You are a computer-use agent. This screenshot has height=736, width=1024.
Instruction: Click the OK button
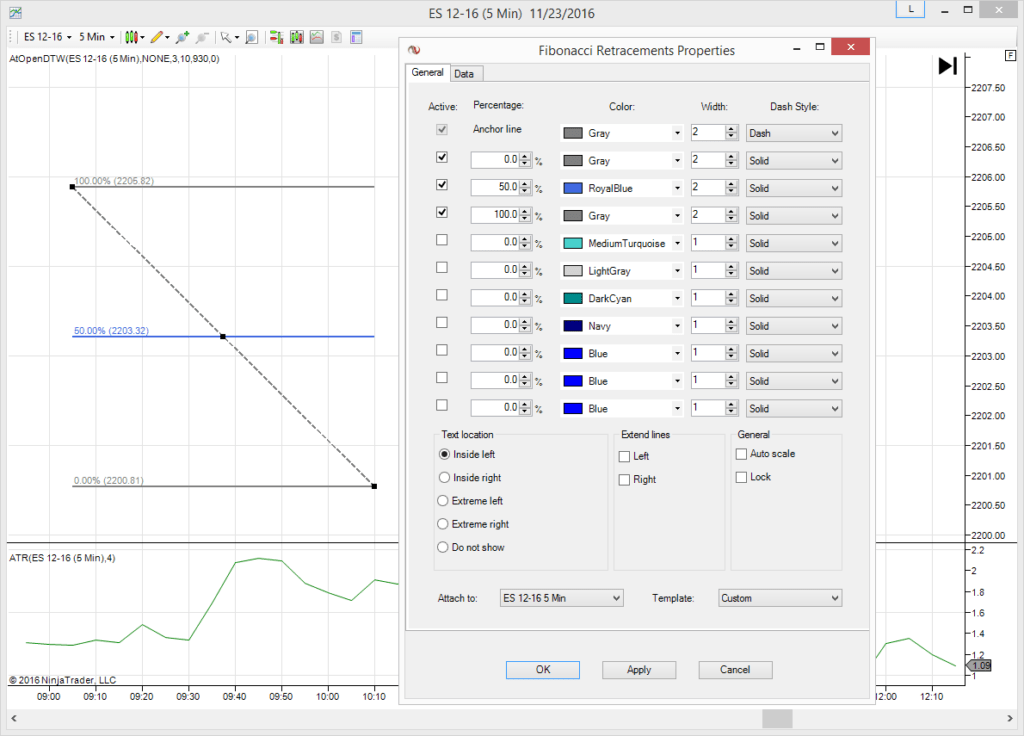(x=543, y=669)
